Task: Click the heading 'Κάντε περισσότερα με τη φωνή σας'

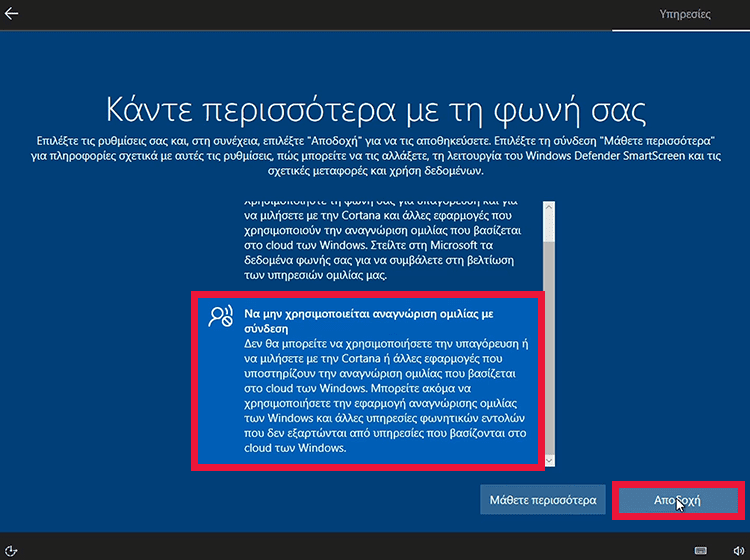Action: [x=376, y=109]
